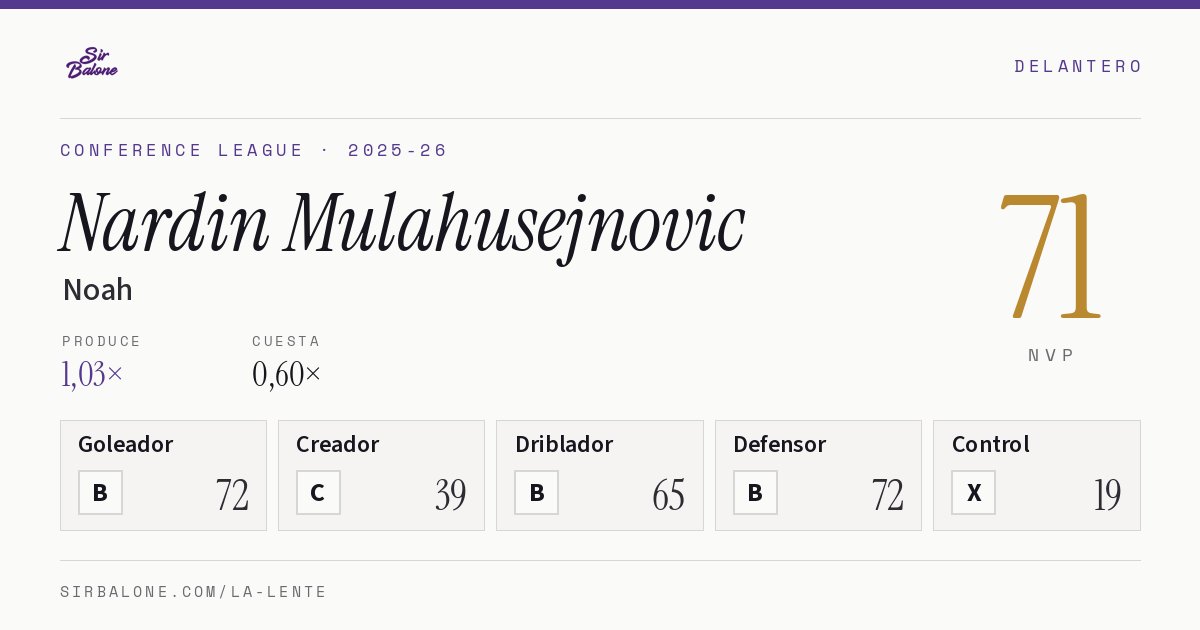Click the 0,60× cost value
Viewport: 1200px width, 630px height.
[x=287, y=374]
